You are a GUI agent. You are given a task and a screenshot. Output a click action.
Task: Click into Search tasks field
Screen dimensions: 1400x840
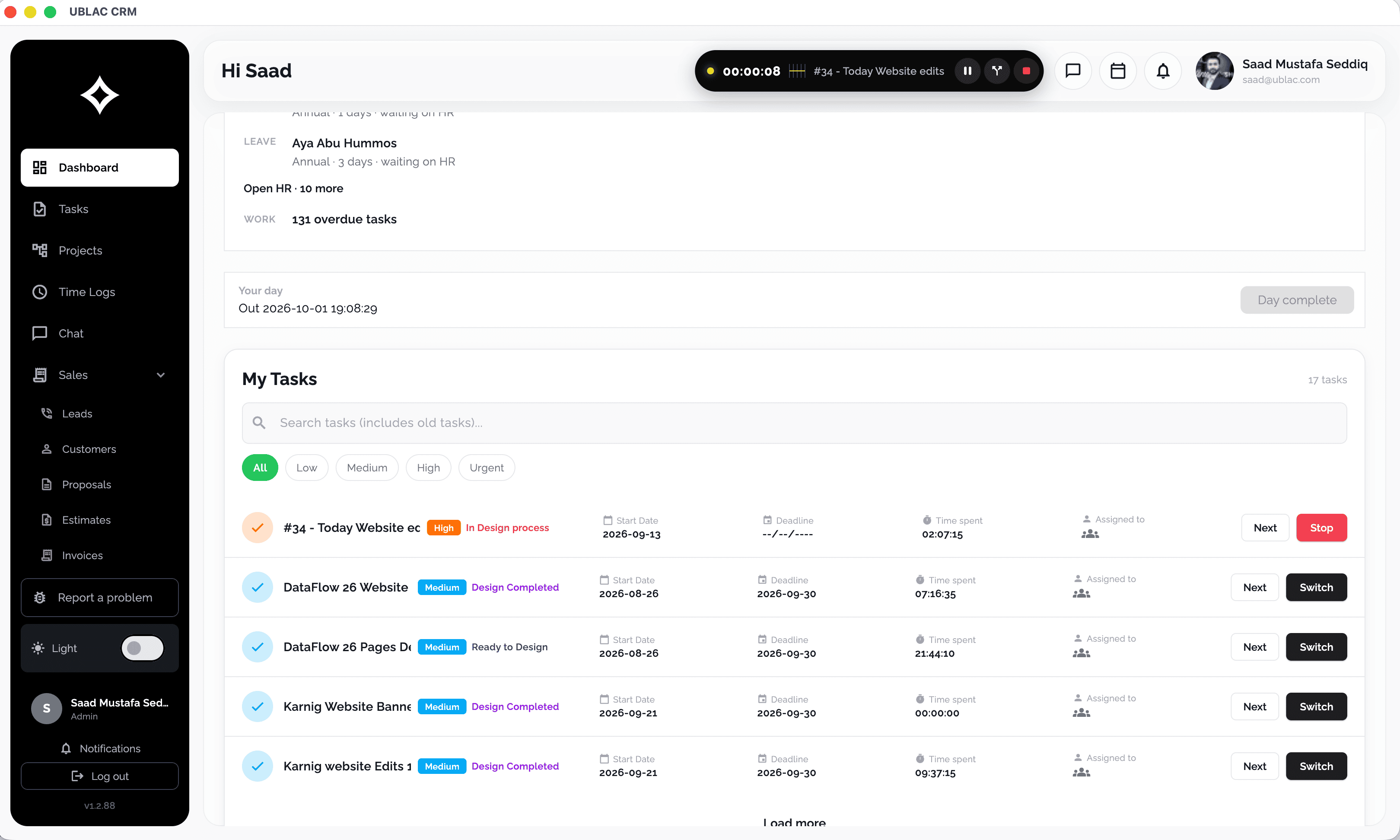(794, 423)
